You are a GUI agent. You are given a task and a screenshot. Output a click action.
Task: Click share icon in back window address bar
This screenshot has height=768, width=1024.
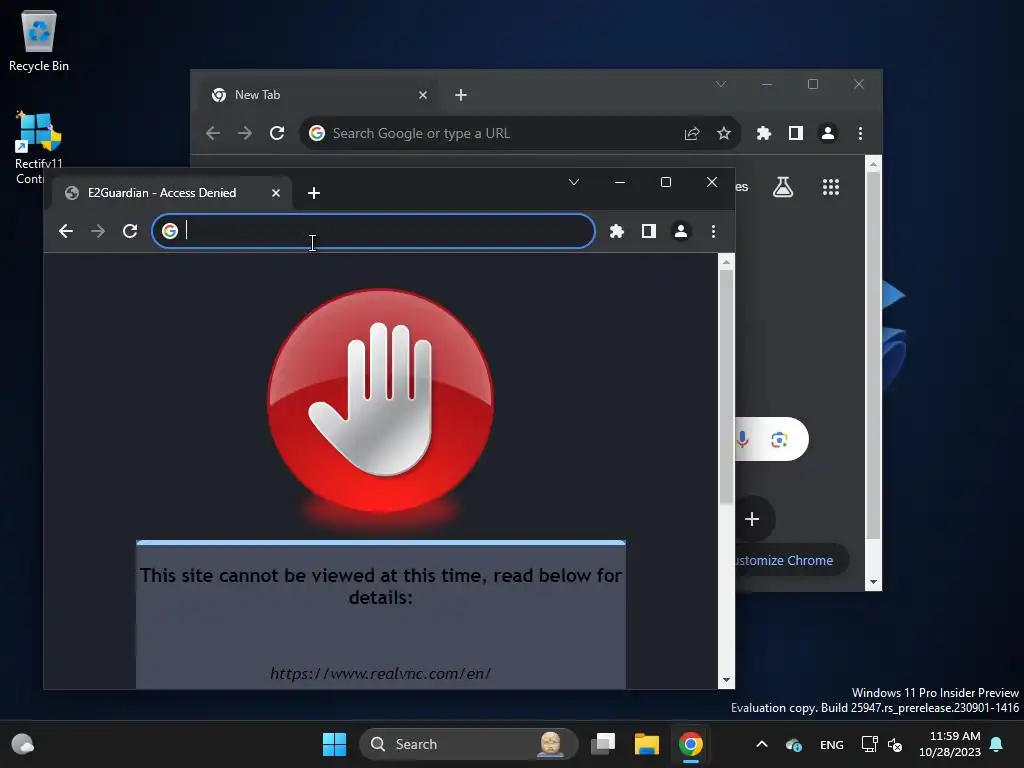click(x=692, y=134)
